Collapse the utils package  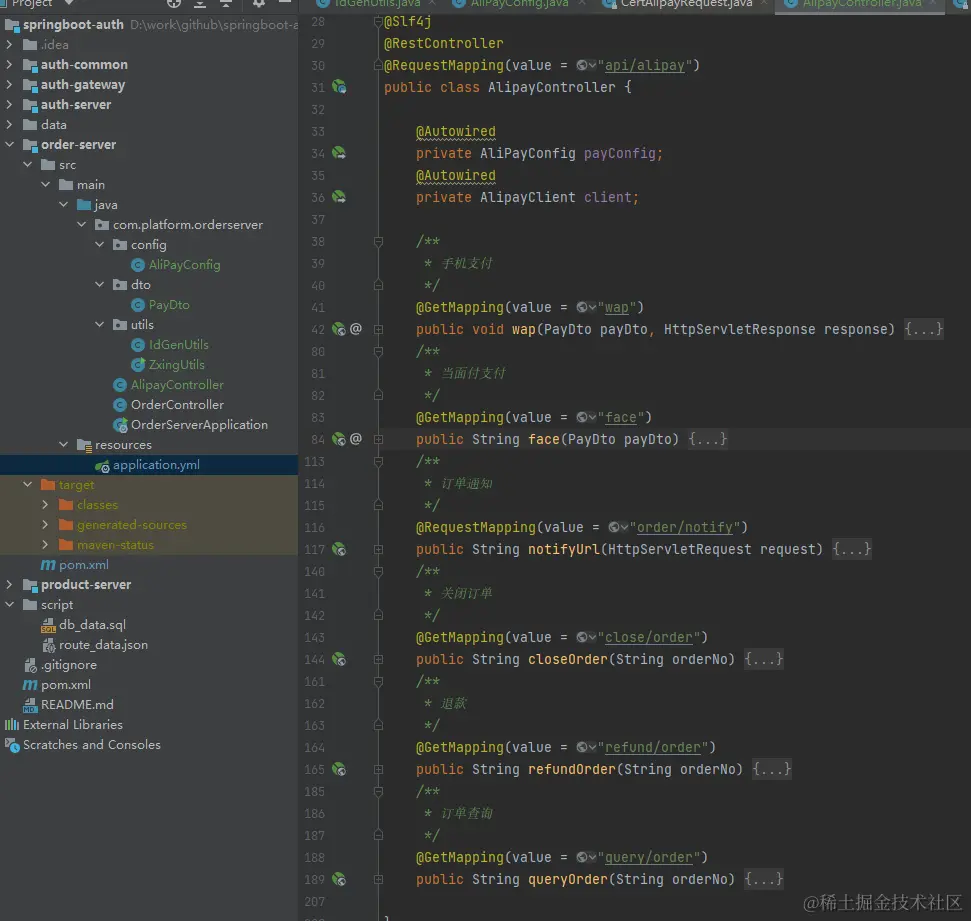click(x=100, y=325)
